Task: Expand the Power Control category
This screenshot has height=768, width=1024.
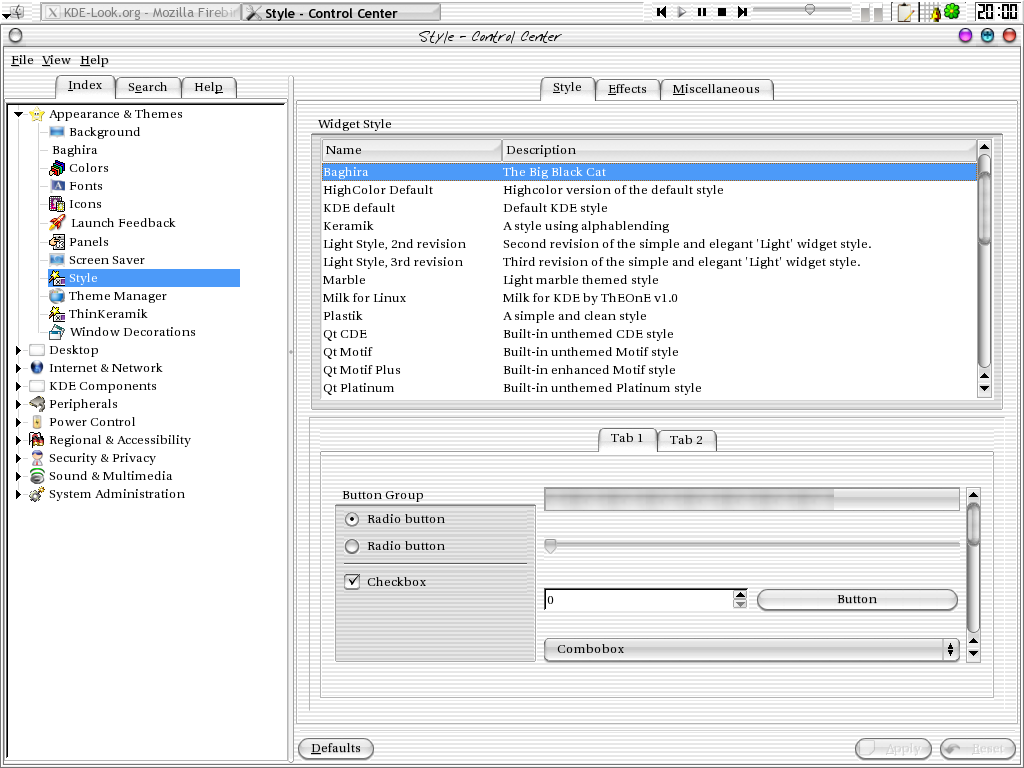Action: pyautogui.click(x=18, y=422)
